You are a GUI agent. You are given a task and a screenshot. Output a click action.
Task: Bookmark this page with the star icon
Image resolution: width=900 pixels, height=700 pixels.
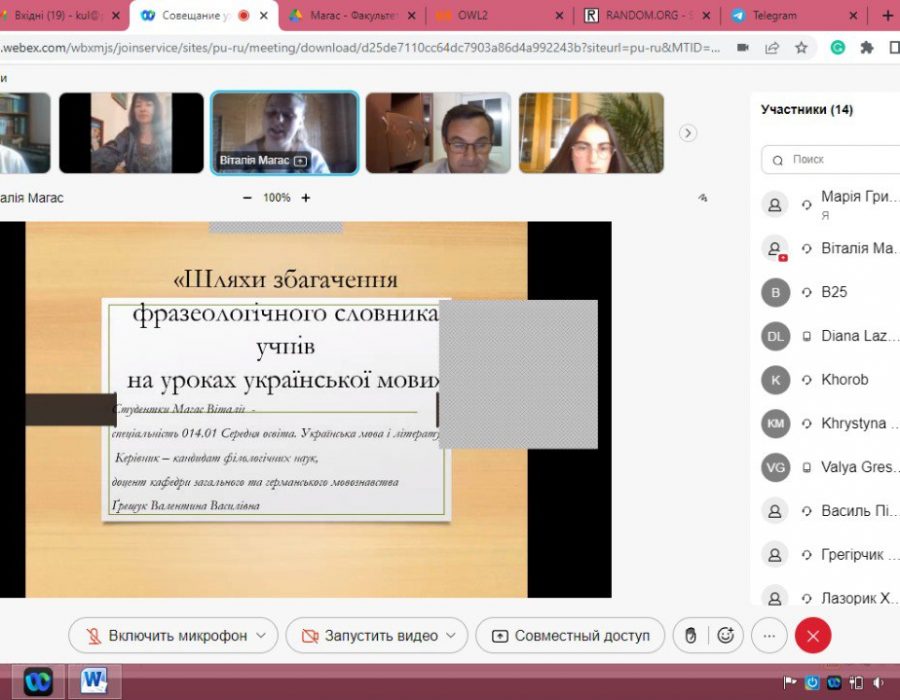pos(801,47)
